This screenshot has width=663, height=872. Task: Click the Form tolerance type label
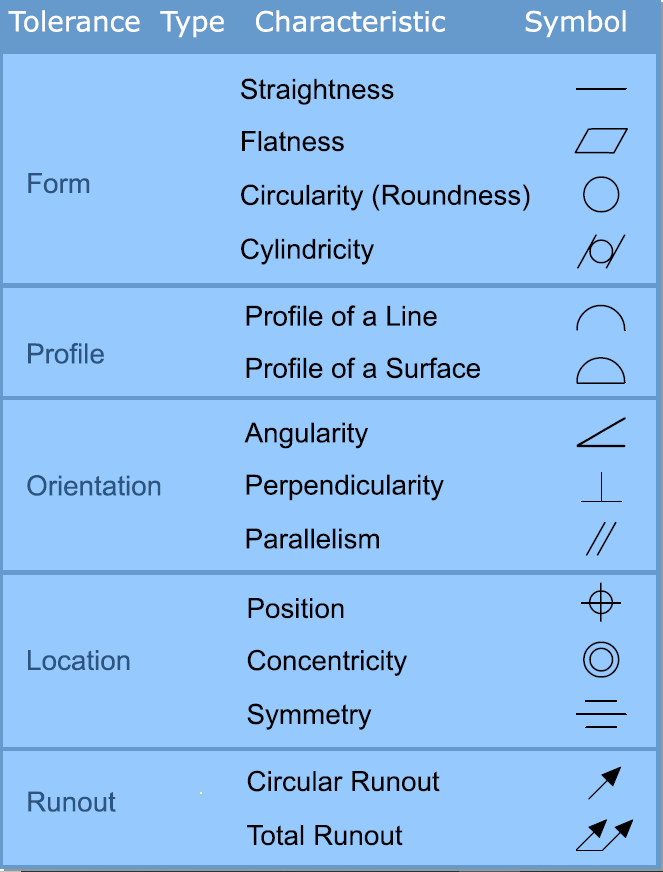point(59,184)
